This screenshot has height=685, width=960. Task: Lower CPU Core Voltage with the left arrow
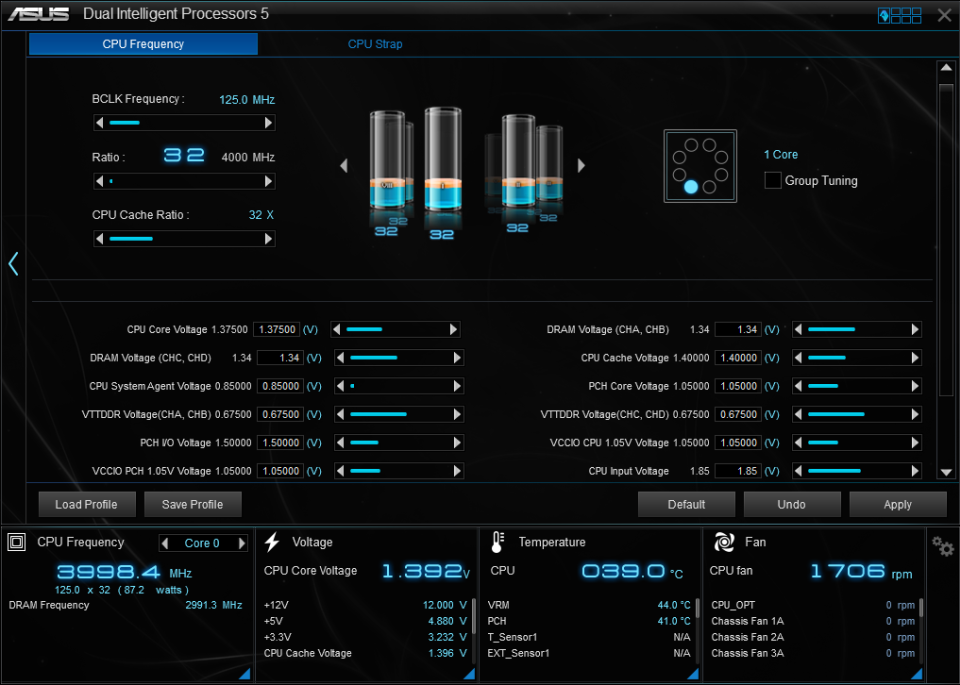pos(336,329)
